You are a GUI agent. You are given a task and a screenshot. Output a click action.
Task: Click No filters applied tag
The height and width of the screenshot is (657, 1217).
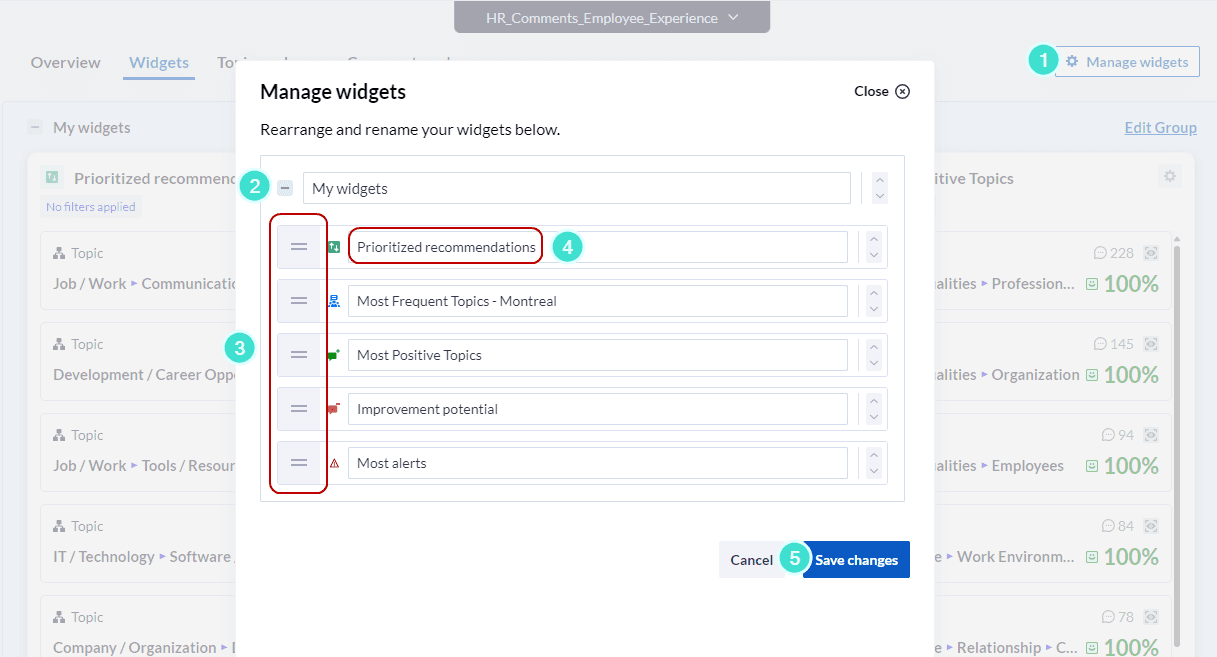click(91, 207)
